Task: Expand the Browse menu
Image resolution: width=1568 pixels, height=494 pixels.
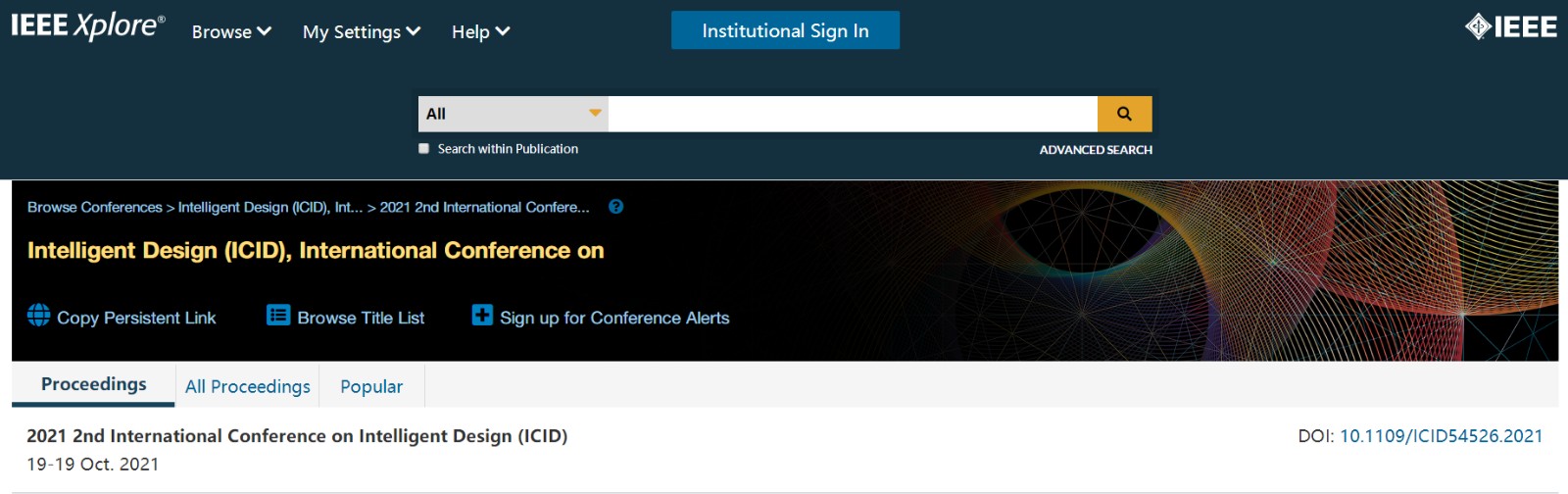Action: point(231,31)
